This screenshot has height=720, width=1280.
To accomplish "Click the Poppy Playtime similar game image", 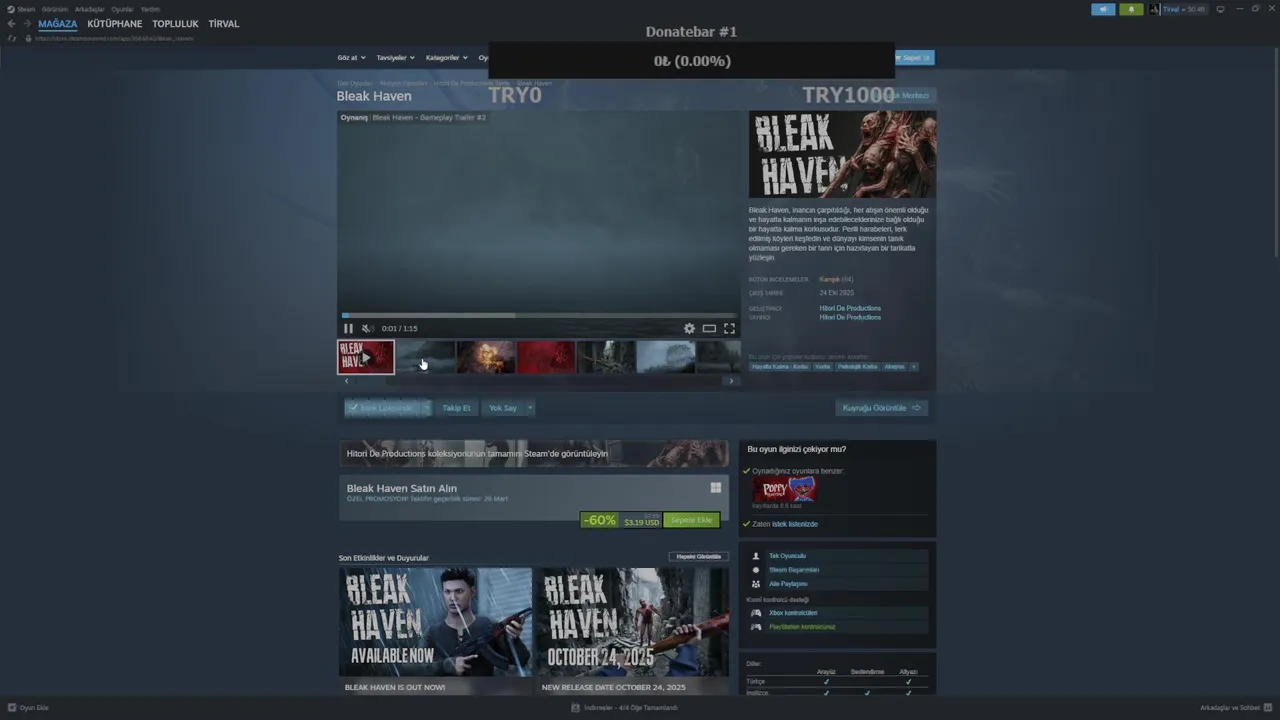I will 784,489.
